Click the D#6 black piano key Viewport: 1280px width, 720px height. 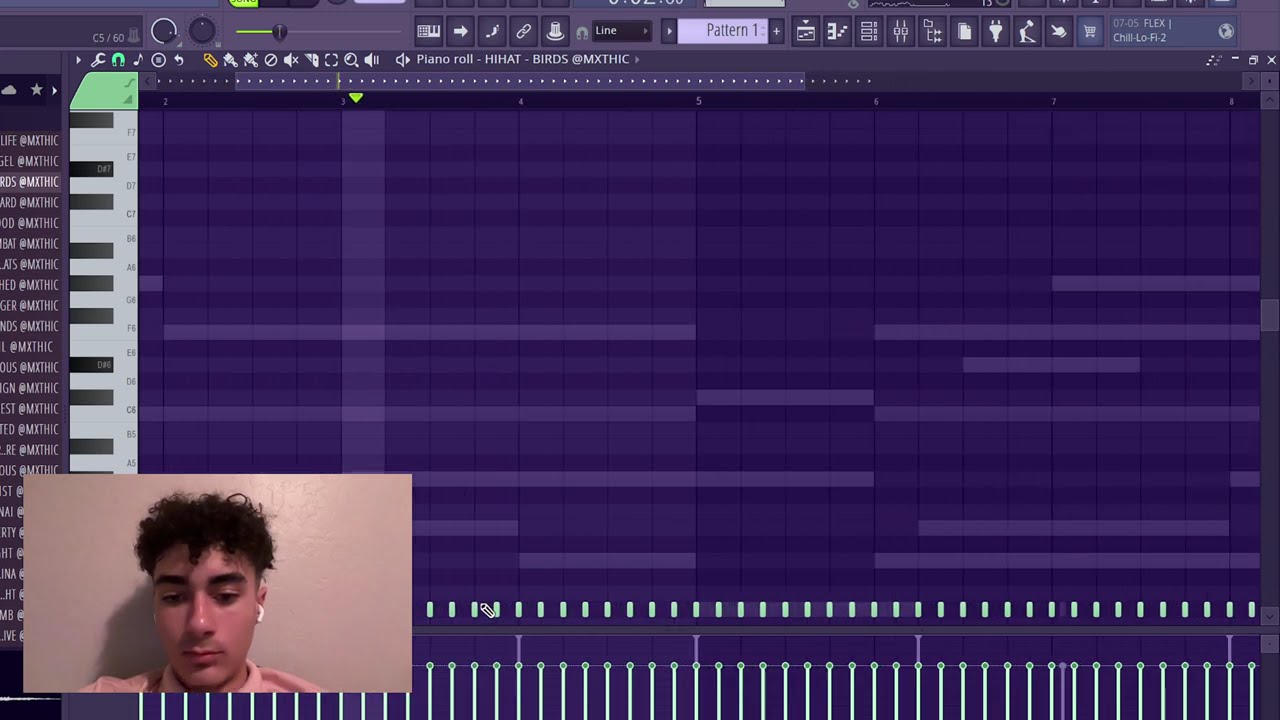tap(92, 365)
